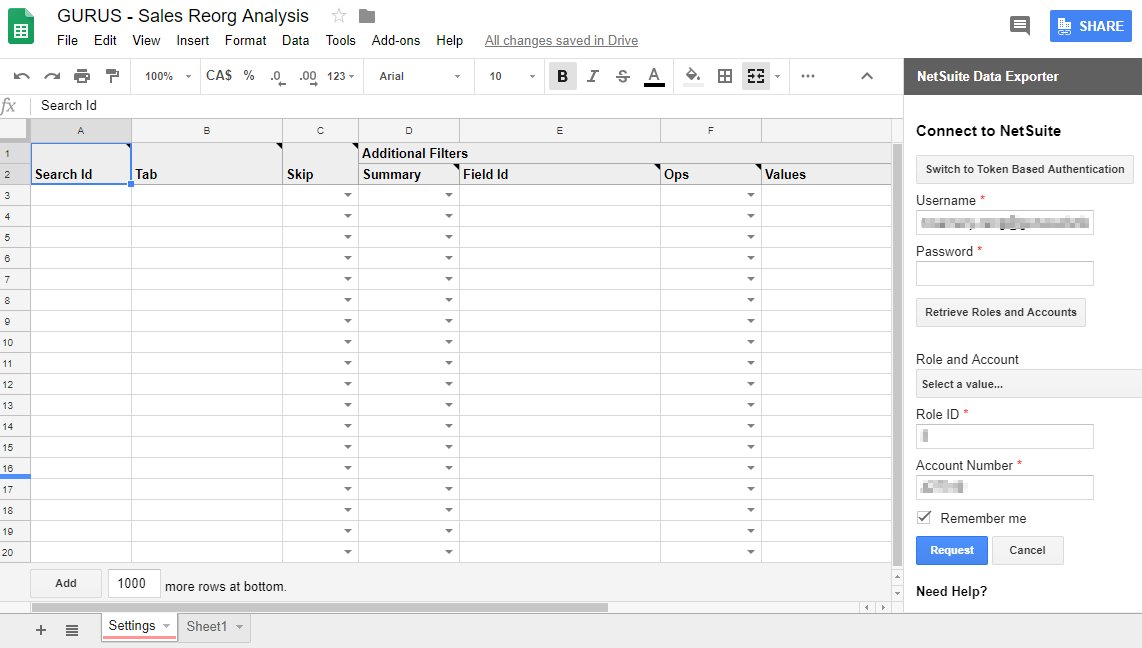Open the Borders tool

[x=724, y=75]
